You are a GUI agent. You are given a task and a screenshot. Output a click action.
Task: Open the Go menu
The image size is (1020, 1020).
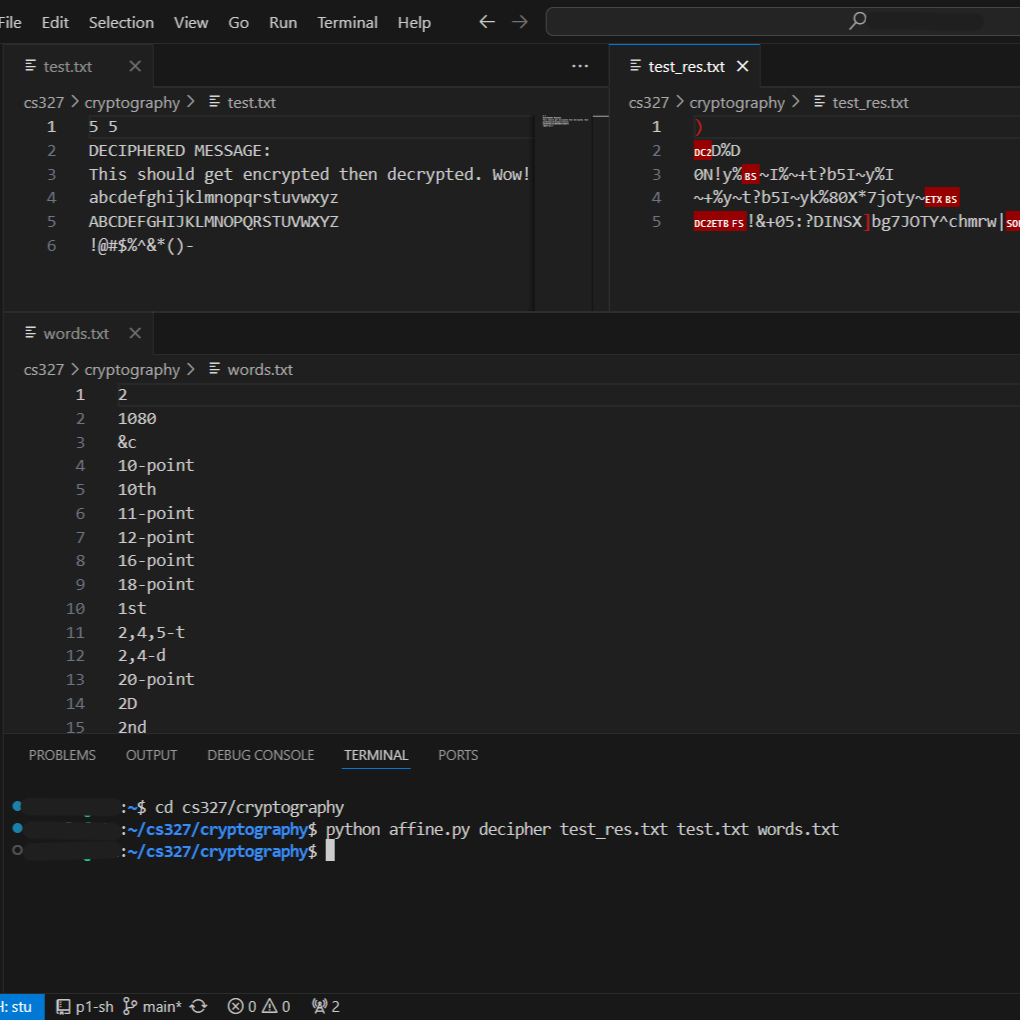click(x=238, y=23)
